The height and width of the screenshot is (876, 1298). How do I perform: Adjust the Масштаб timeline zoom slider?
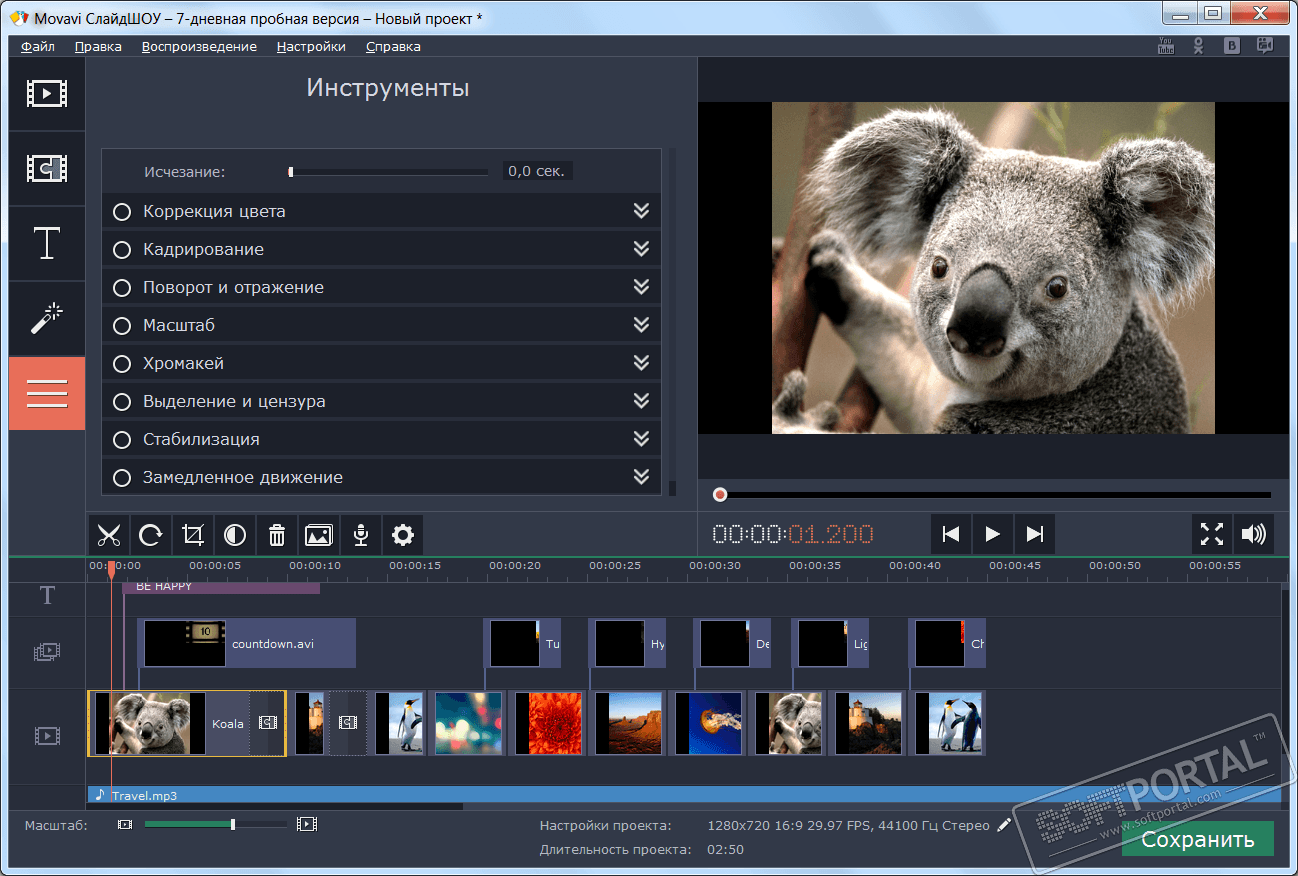point(215,824)
